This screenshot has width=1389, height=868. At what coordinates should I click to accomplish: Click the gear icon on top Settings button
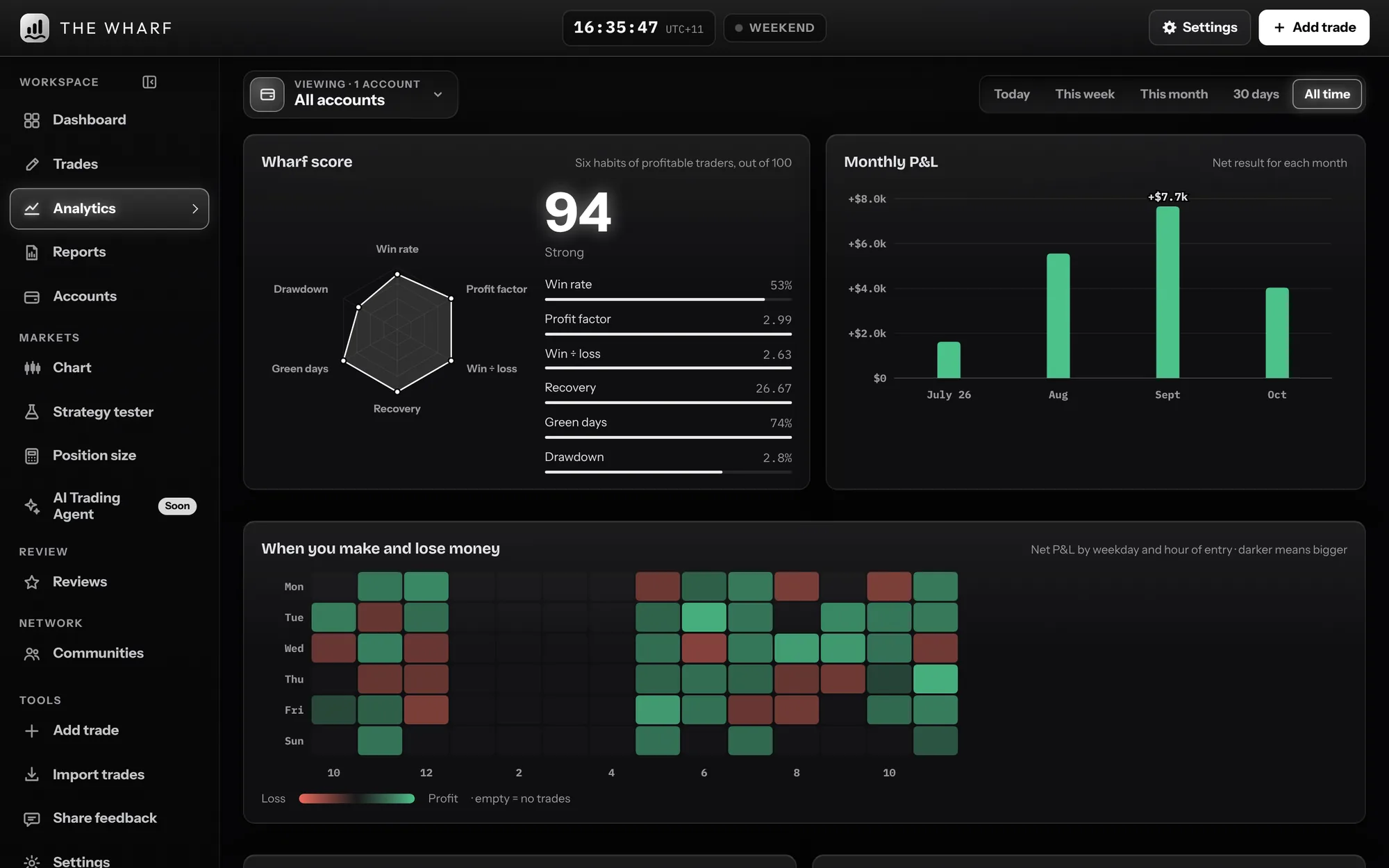pos(1170,28)
